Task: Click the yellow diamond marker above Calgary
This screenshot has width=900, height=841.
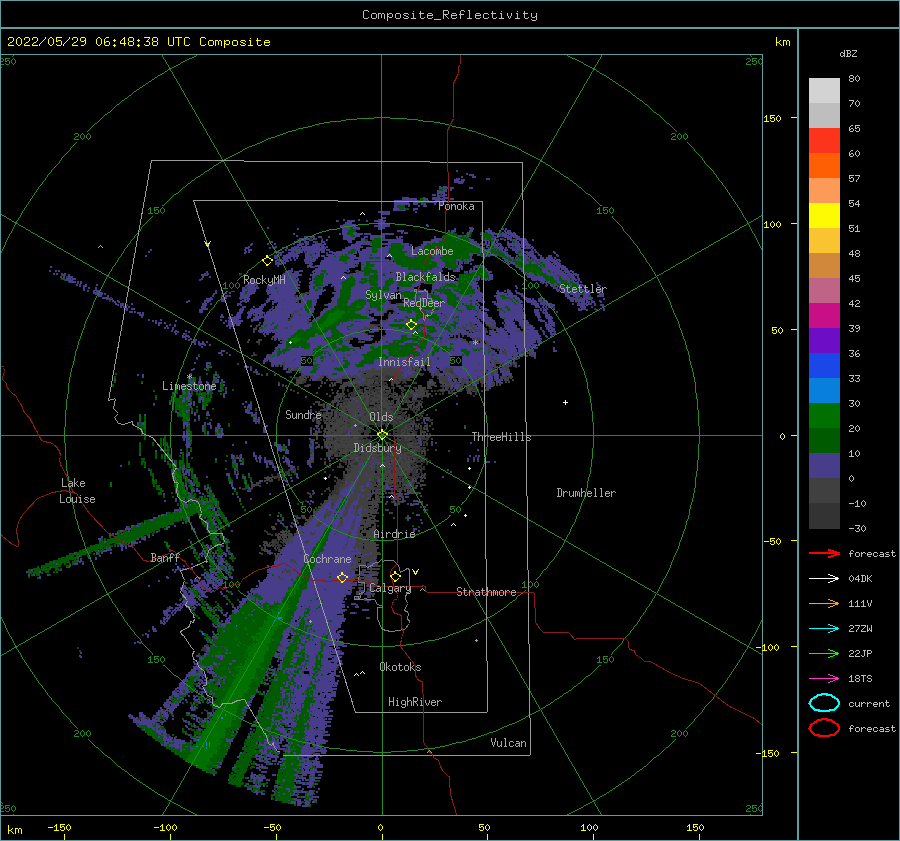Action: (x=395, y=576)
